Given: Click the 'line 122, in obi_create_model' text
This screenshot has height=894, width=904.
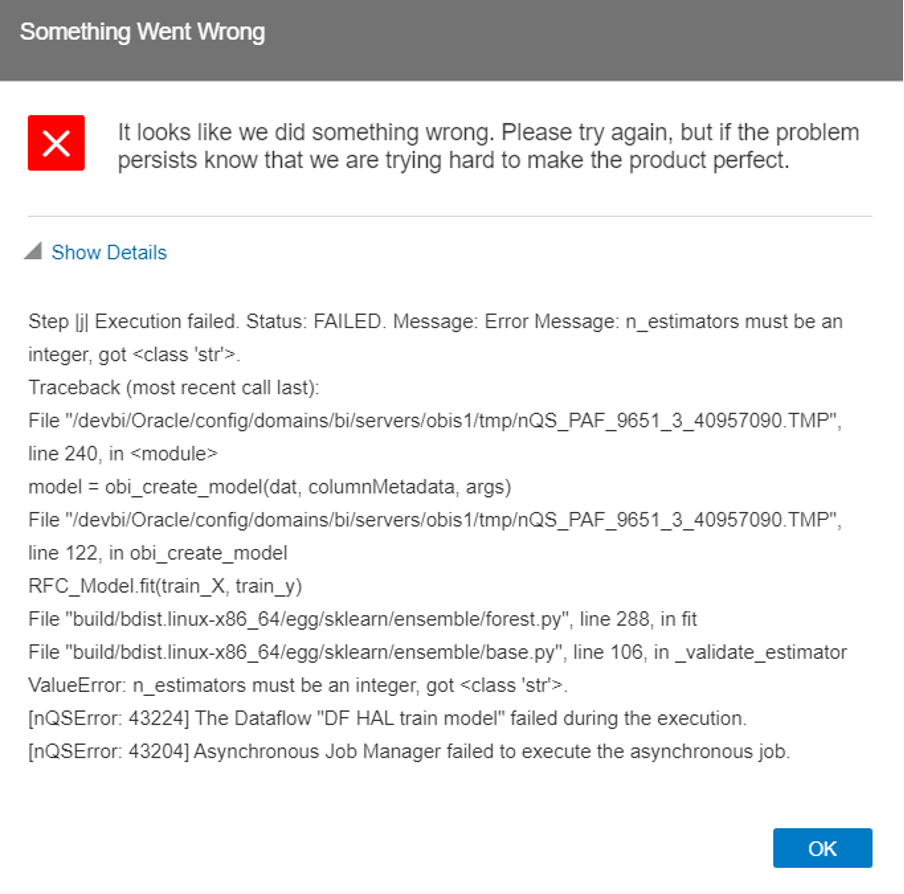Looking at the screenshot, I should click(157, 553).
